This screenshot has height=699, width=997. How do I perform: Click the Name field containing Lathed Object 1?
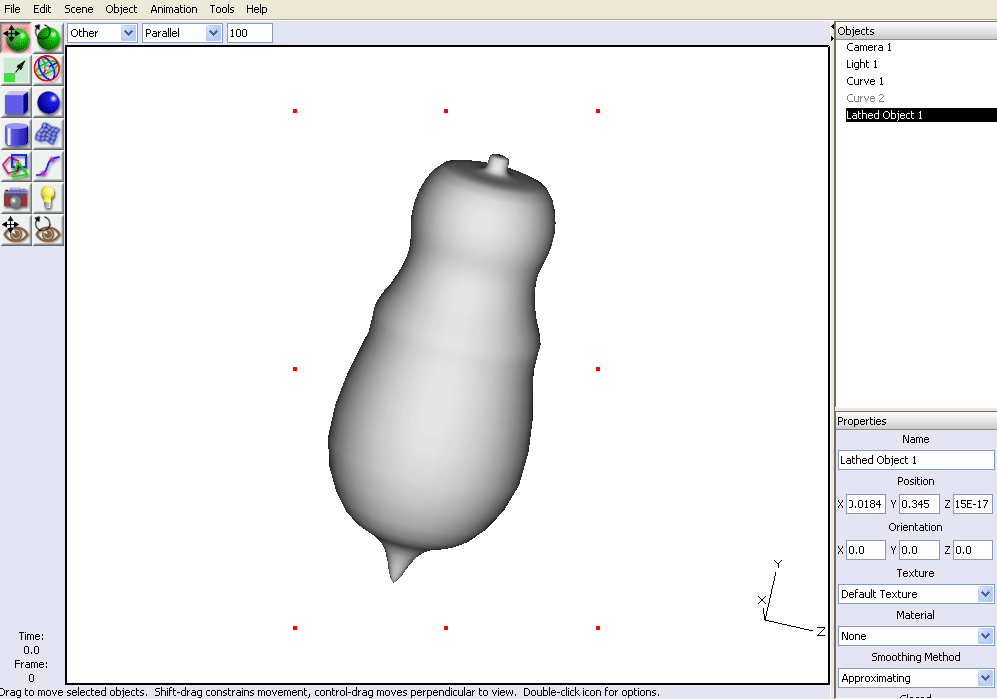pos(916,460)
